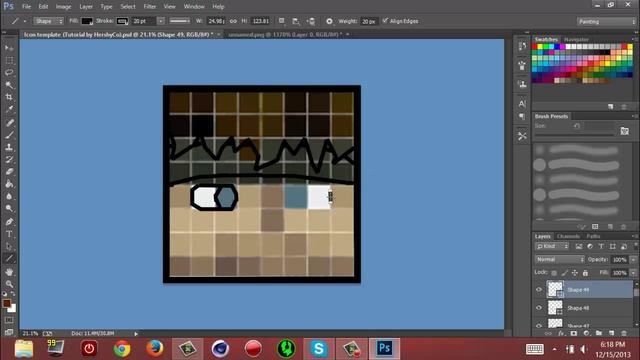This screenshot has width=640, height=360.
Task: Open the Opacity slider dropdown arrow
Action: [x=633, y=260]
